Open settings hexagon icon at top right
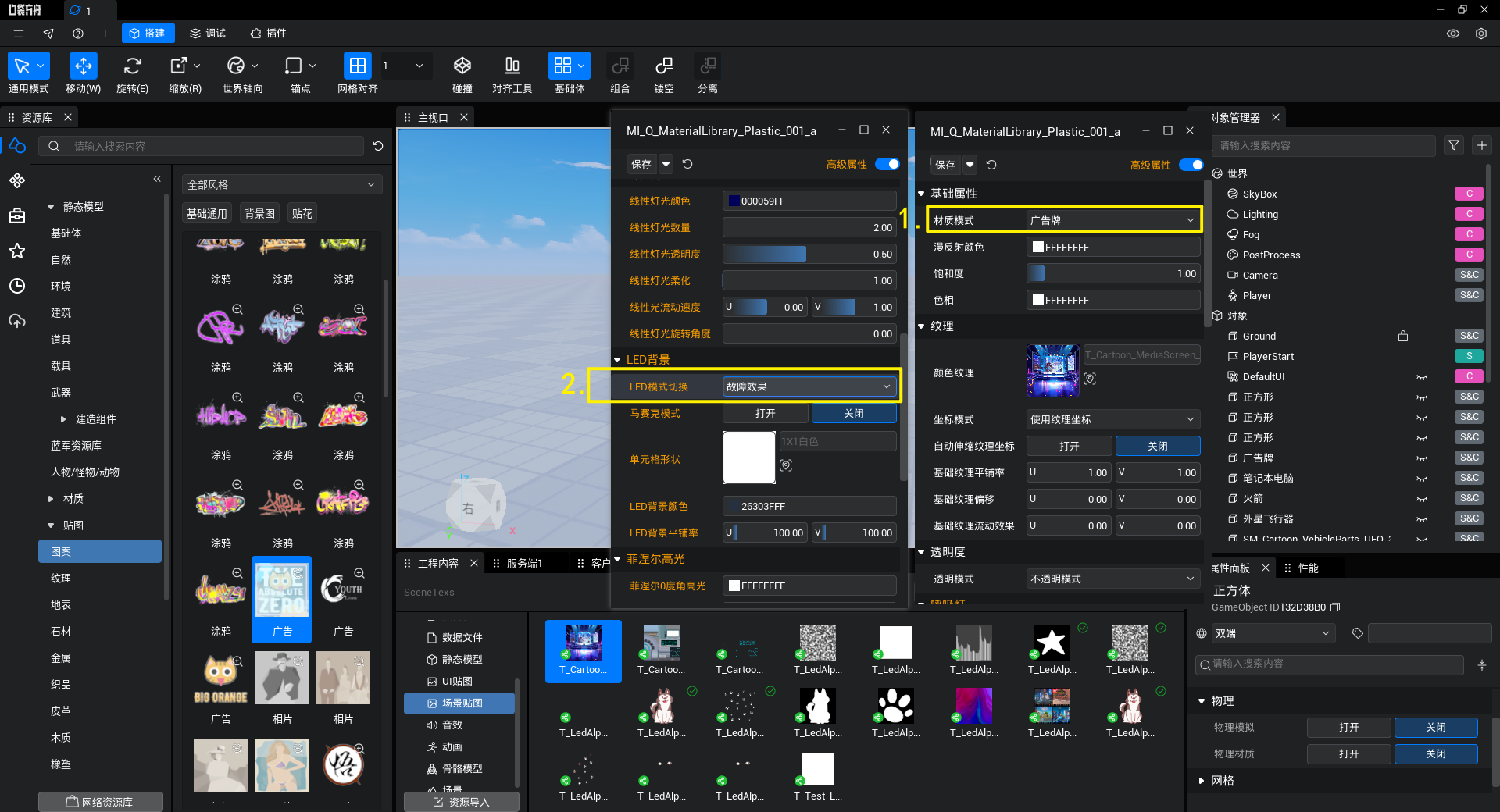Screen dimensions: 1500x812 pos(1481,34)
